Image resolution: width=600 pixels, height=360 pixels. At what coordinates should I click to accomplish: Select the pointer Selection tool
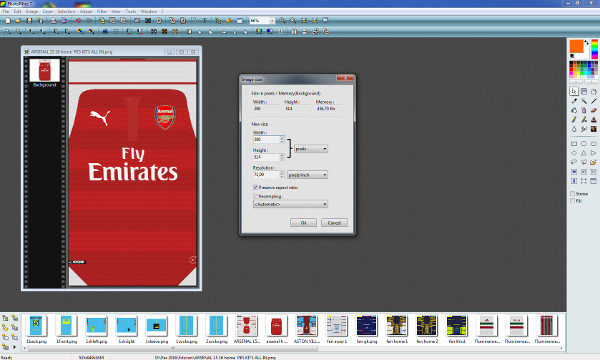coord(574,91)
